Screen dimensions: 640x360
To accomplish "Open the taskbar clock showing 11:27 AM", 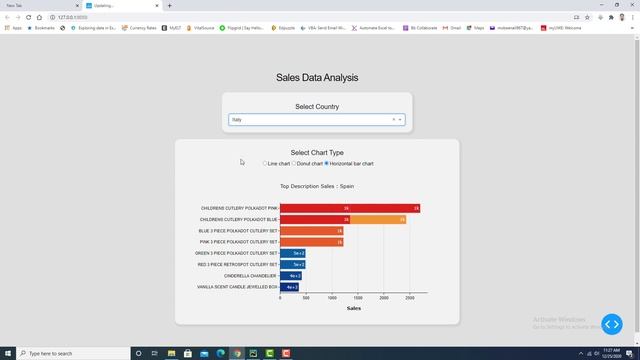I will pos(611,353).
